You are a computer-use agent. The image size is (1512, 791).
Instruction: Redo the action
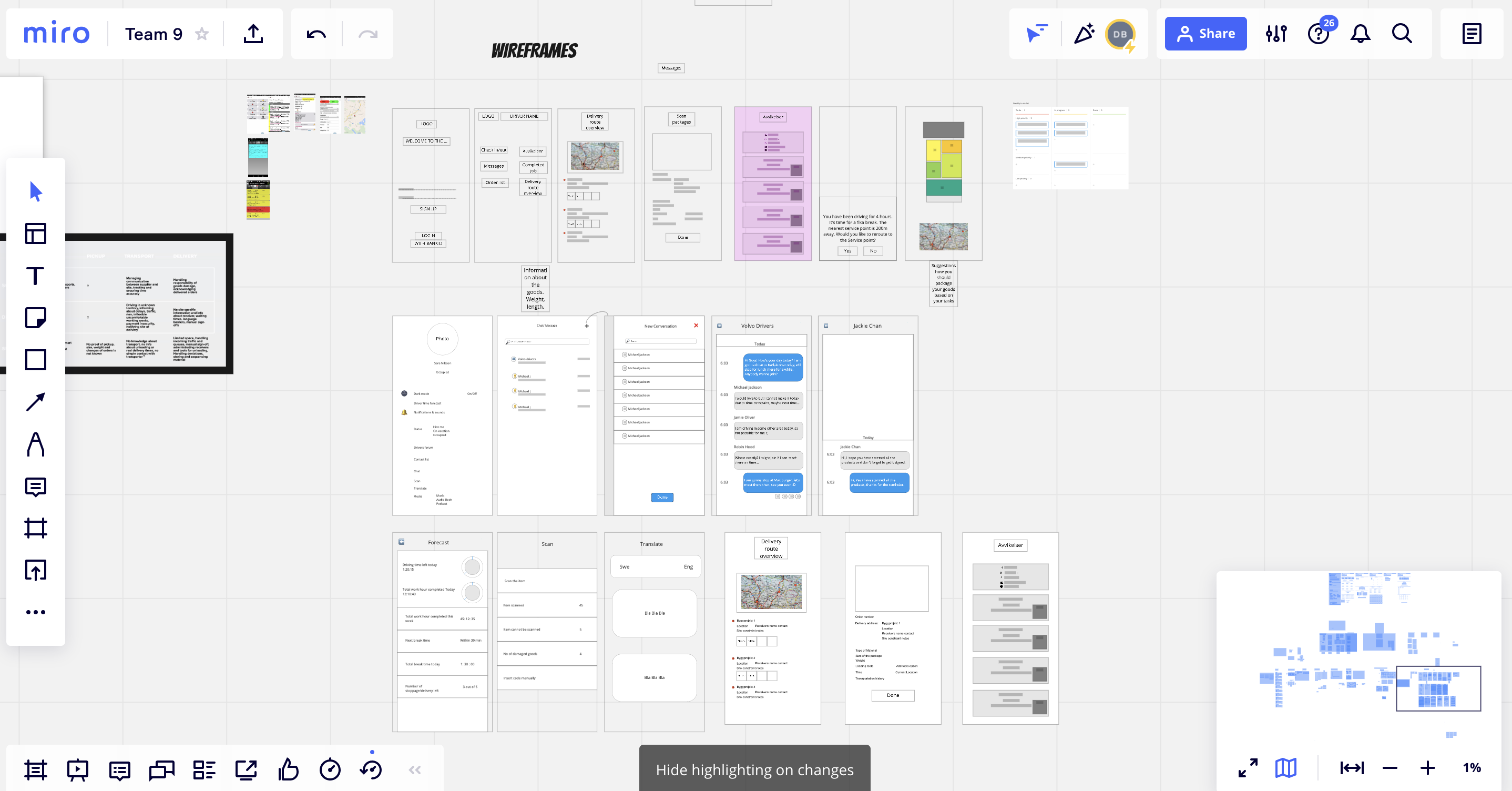pos(368,34)
